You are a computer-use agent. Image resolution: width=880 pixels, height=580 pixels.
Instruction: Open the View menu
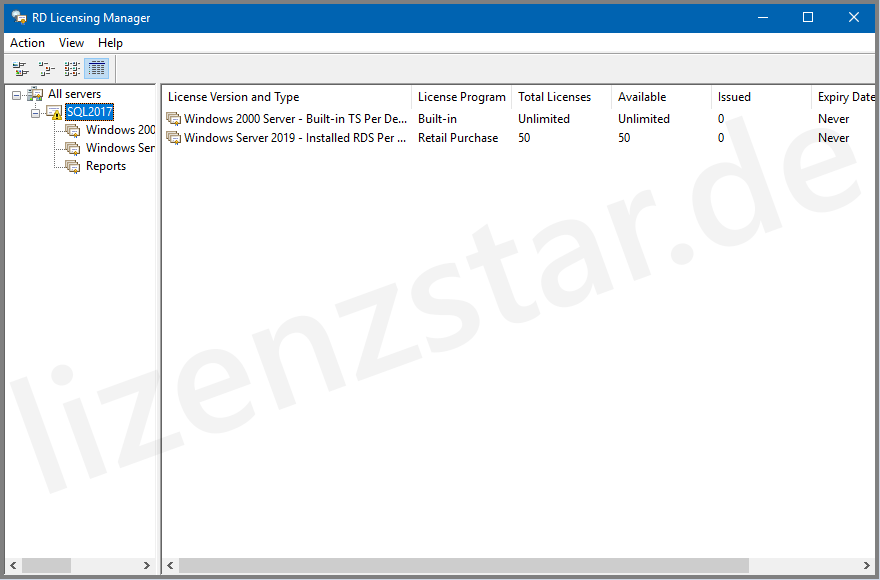click(71, 43)
